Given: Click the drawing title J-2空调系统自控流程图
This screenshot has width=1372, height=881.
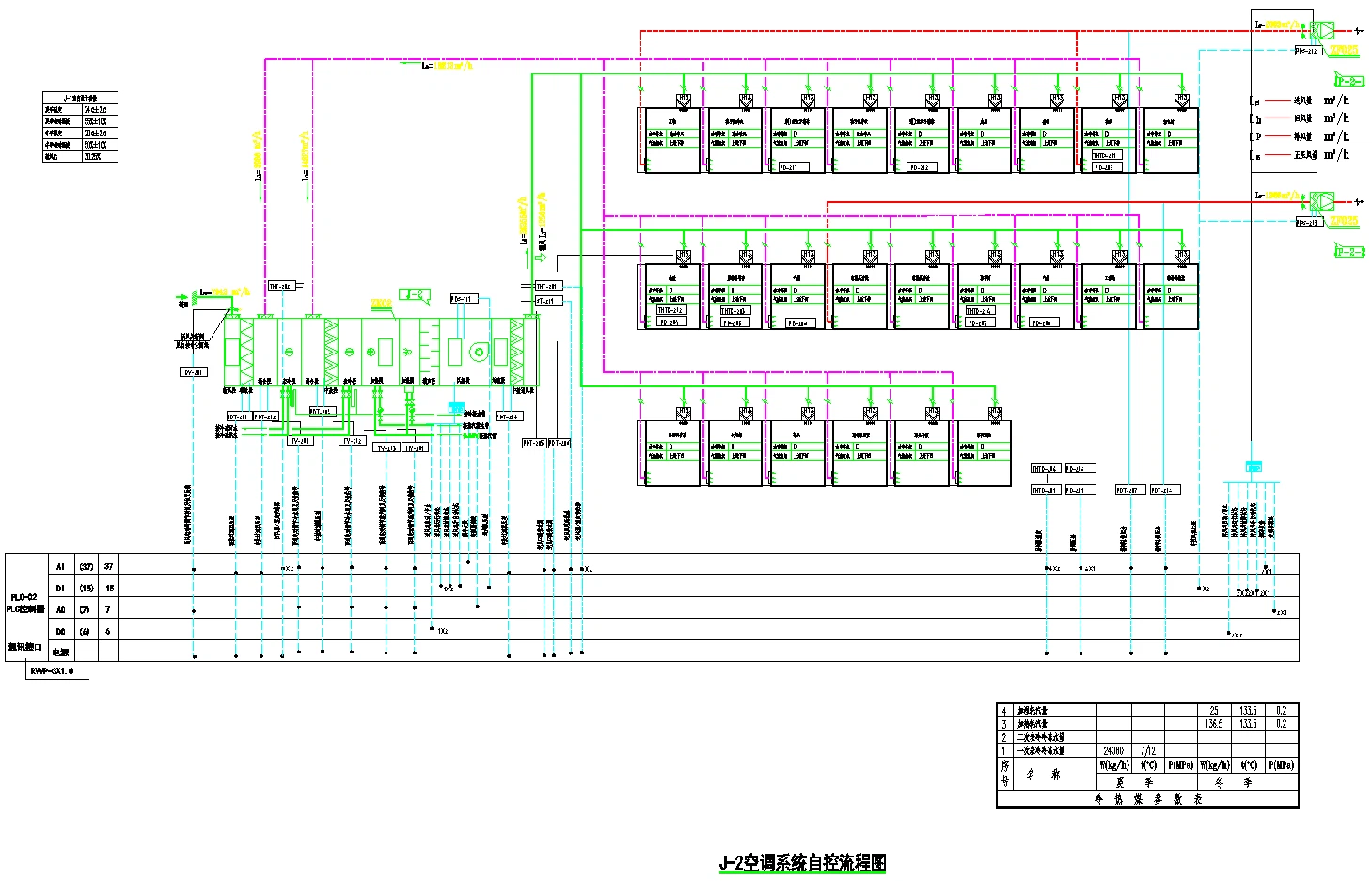Looking at the screenshot, I should (802, 862).
